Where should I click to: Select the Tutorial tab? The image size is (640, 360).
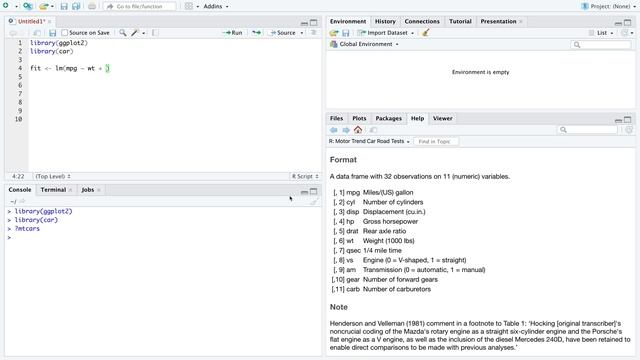(460, 21)
